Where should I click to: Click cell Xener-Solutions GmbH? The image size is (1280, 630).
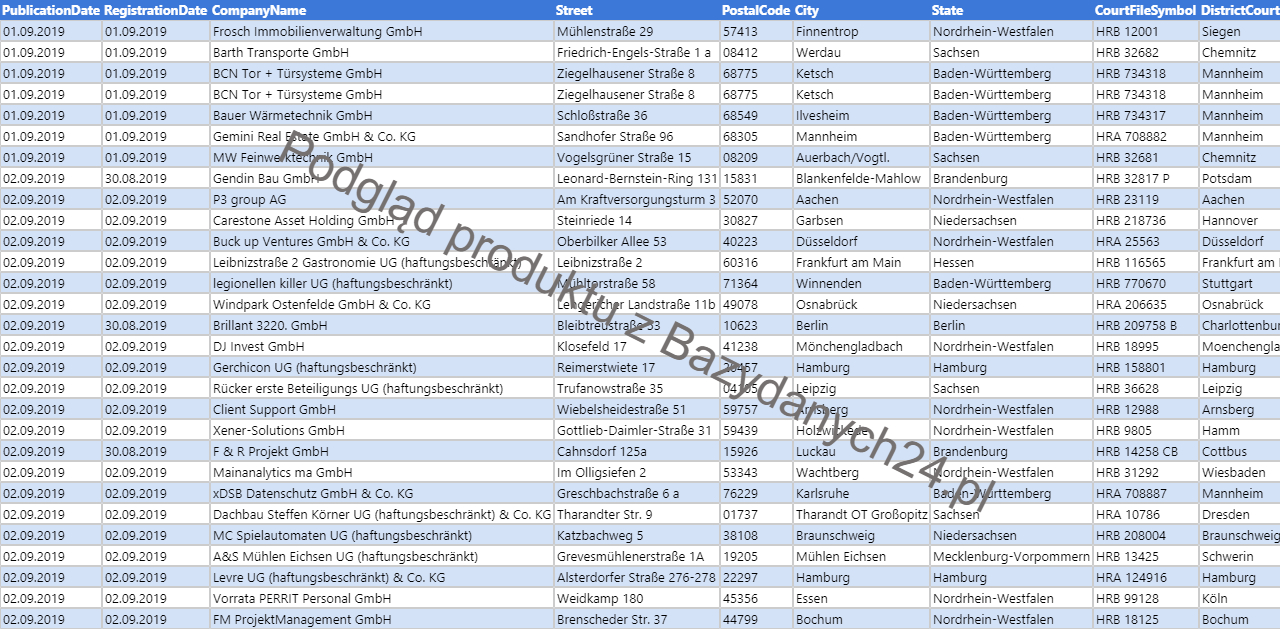(x=382, y=430)
